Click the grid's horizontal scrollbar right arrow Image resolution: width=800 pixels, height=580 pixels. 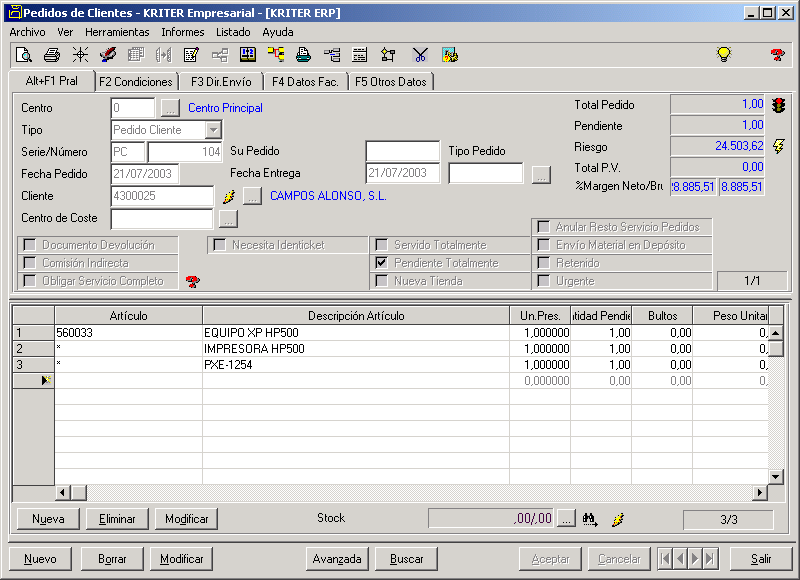pyautogui.click(x=759, y=492)
